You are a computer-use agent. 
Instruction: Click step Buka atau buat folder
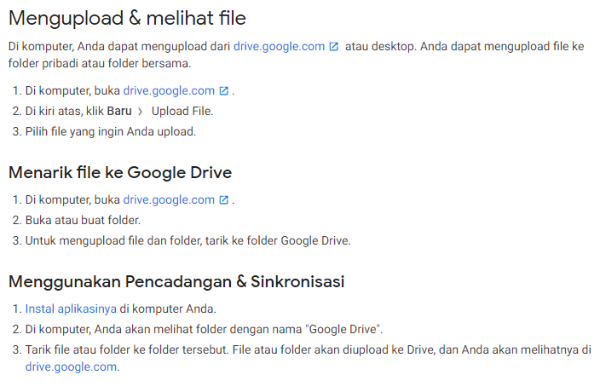(83, 220)
